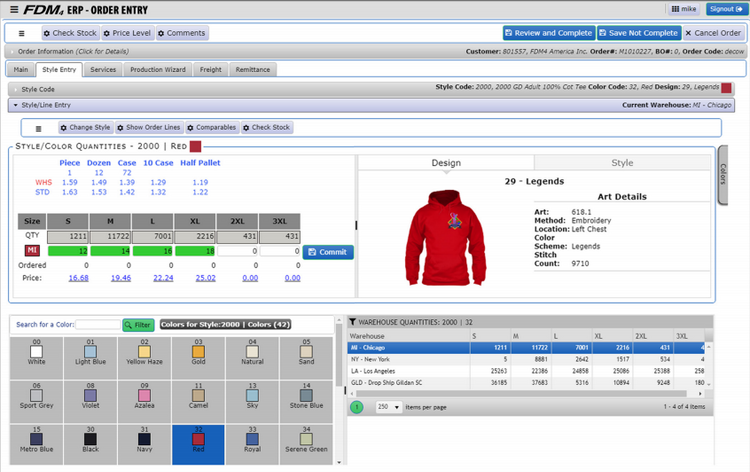Open the Colors side panel tab
750x472 pixels.
click(x=723, y=175)
